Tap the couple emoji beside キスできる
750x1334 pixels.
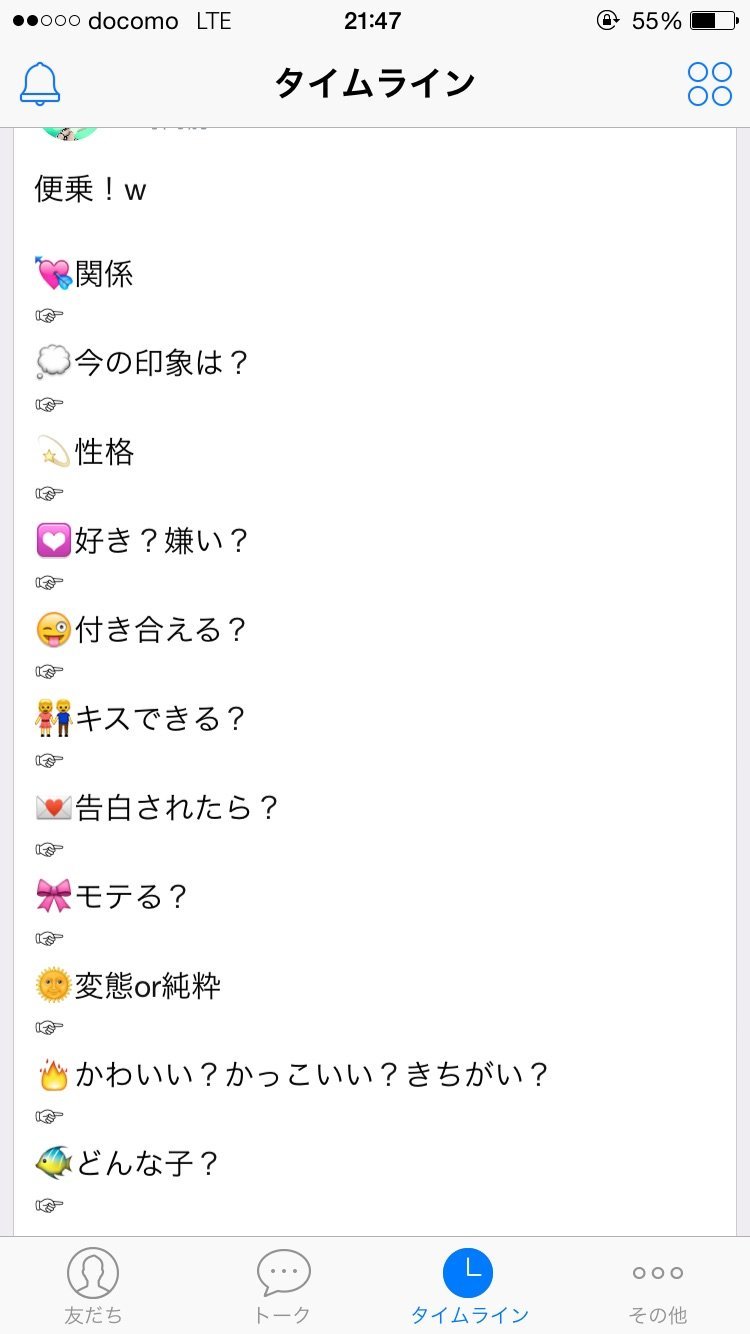(53, 719)
